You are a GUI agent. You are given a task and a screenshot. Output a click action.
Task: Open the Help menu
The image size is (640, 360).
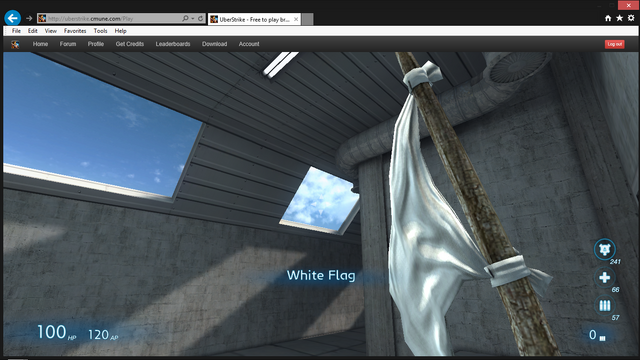120,31
